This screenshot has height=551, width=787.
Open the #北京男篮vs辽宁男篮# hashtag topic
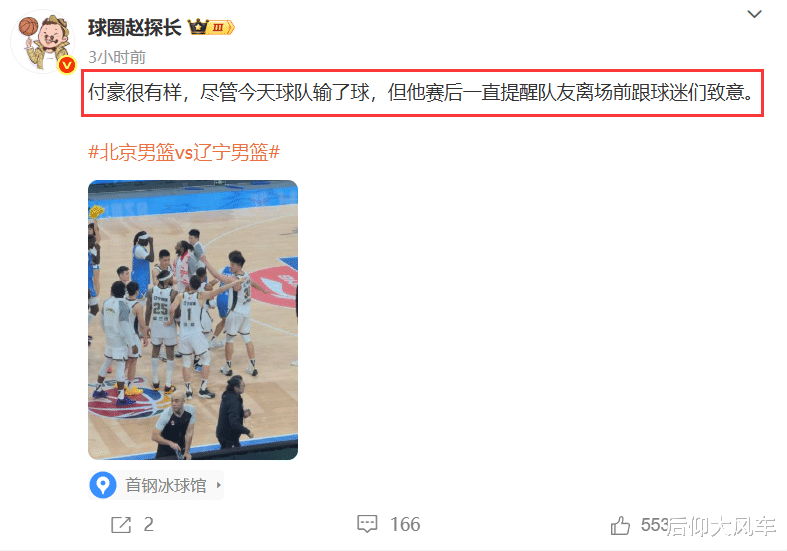184,152
